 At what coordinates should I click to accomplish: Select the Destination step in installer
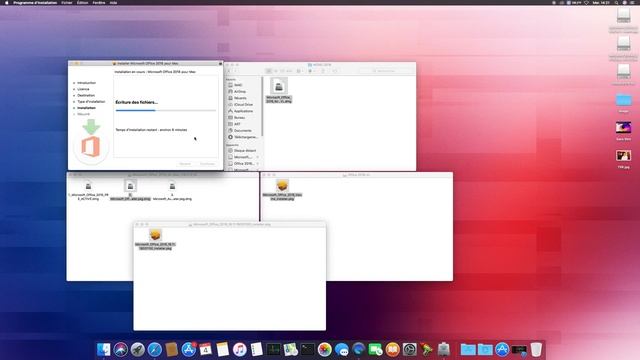click(x=86, y=95)
